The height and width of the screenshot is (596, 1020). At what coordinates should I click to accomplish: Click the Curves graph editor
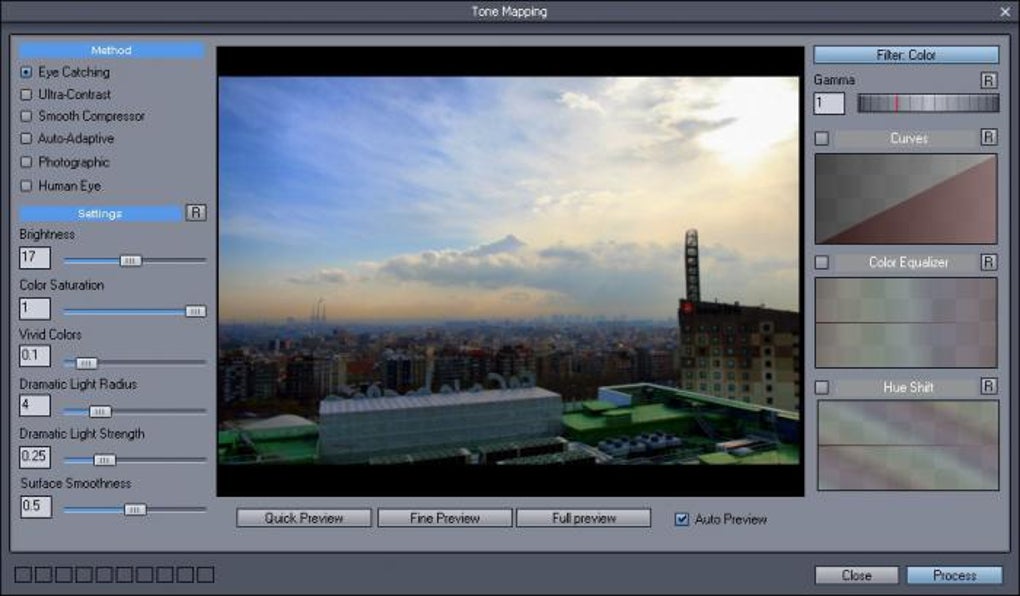[906, 198]
